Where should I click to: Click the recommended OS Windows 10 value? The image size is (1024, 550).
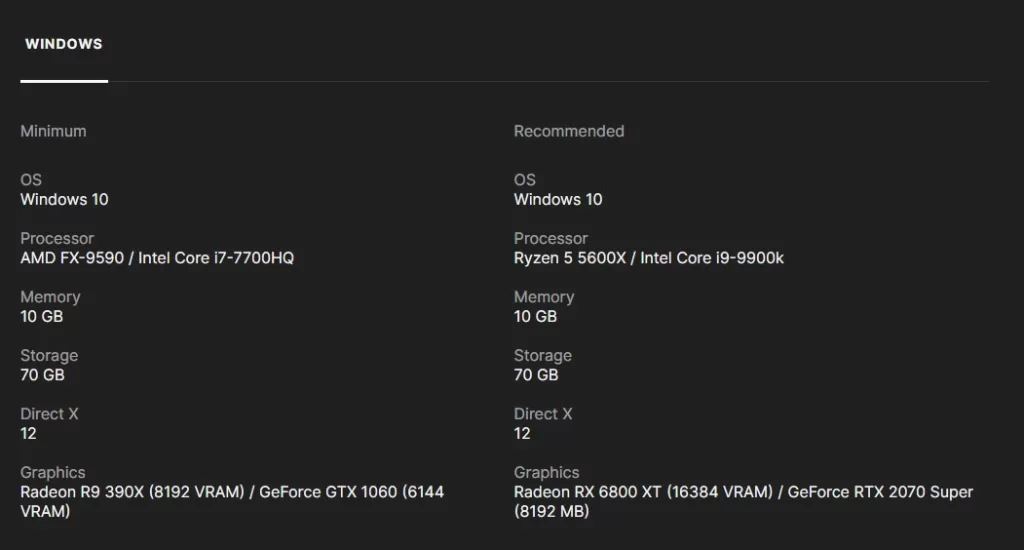[x=558, y=199]
